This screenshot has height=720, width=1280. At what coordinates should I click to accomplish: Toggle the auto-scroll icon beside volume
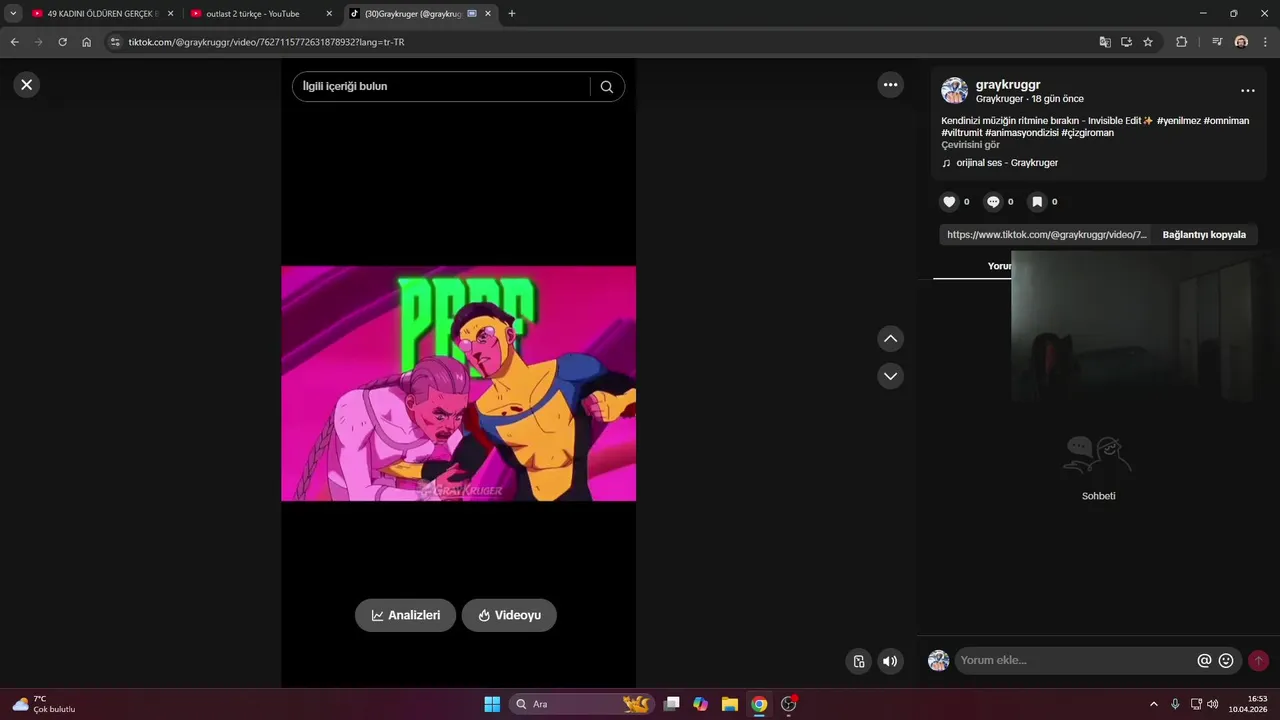[x=858, y=661]
